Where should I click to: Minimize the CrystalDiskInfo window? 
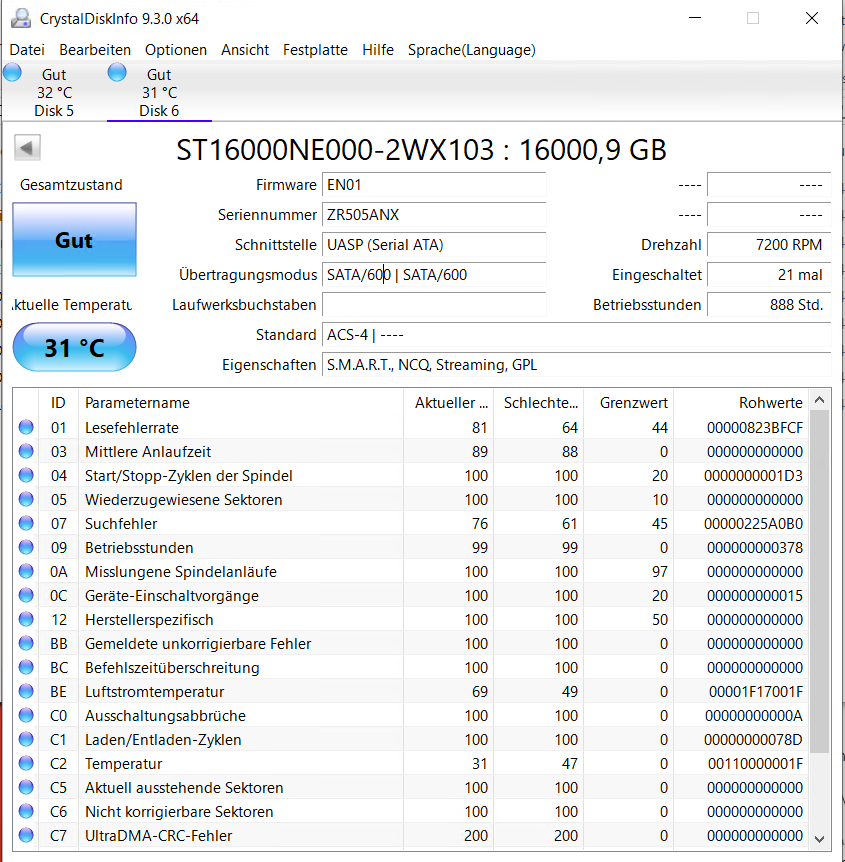695,18
